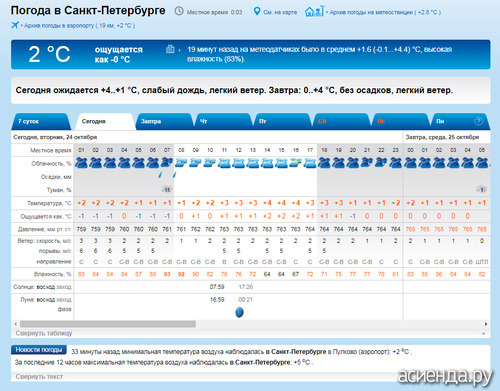
Task: Click the Завтра, среда, 25 октября header
Action: point(442,137)
